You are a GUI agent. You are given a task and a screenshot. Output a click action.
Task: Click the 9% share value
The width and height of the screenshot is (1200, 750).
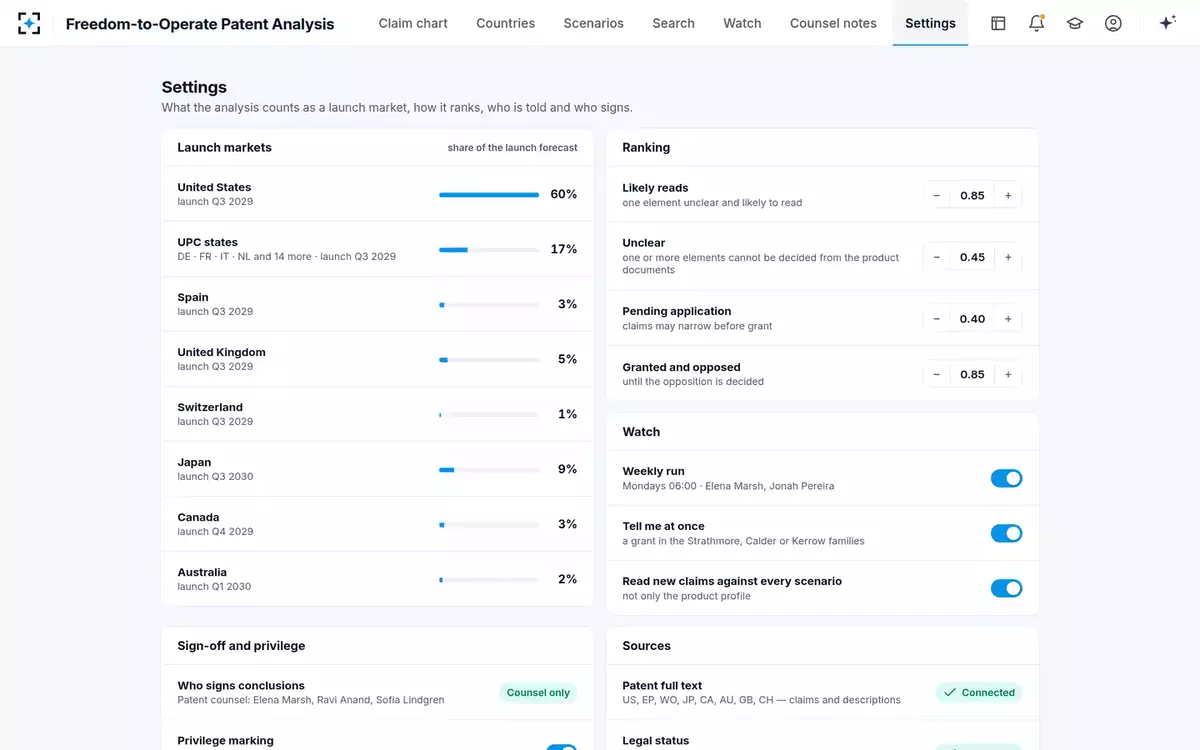point(567,469)
